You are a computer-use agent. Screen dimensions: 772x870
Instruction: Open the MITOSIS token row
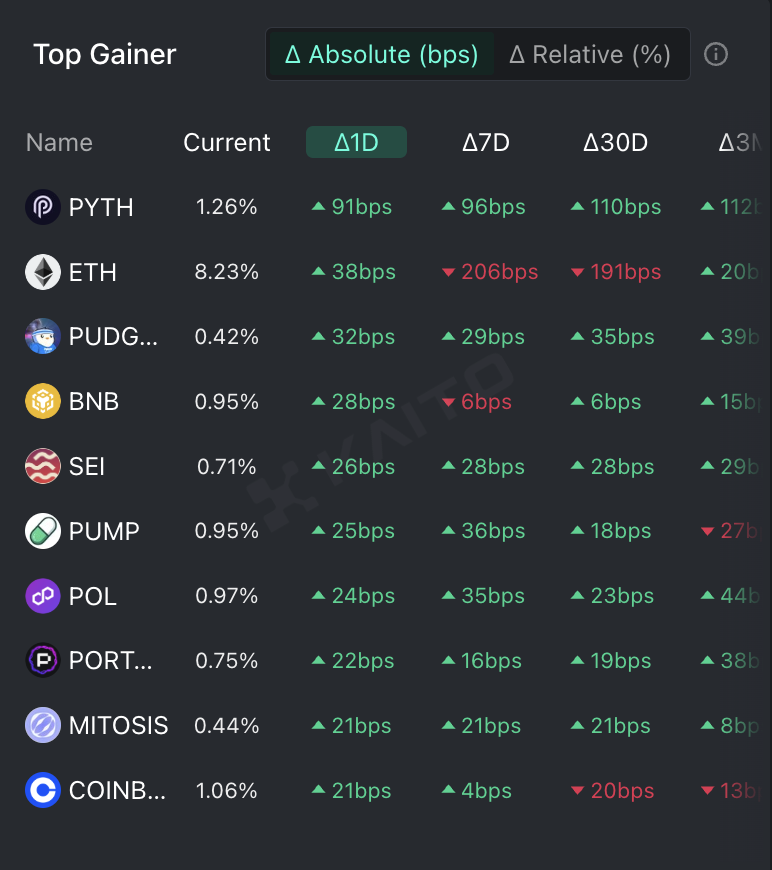118,726
